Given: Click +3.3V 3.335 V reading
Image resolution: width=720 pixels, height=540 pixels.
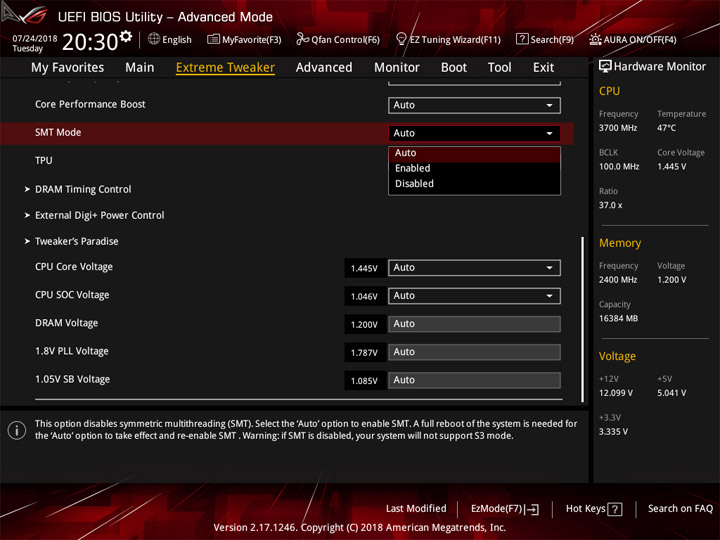Looking at the screenshot, I should click(x=613, y=431).
